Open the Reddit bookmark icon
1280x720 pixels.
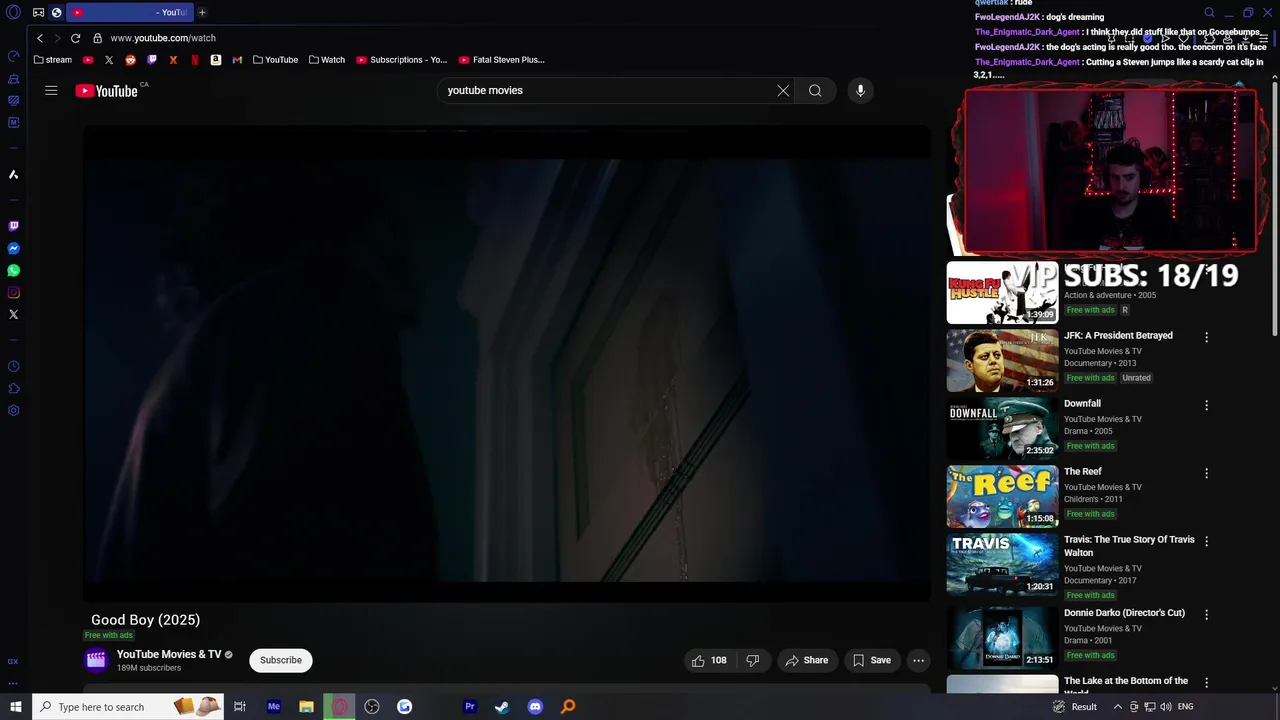click(x=130, y=60)
